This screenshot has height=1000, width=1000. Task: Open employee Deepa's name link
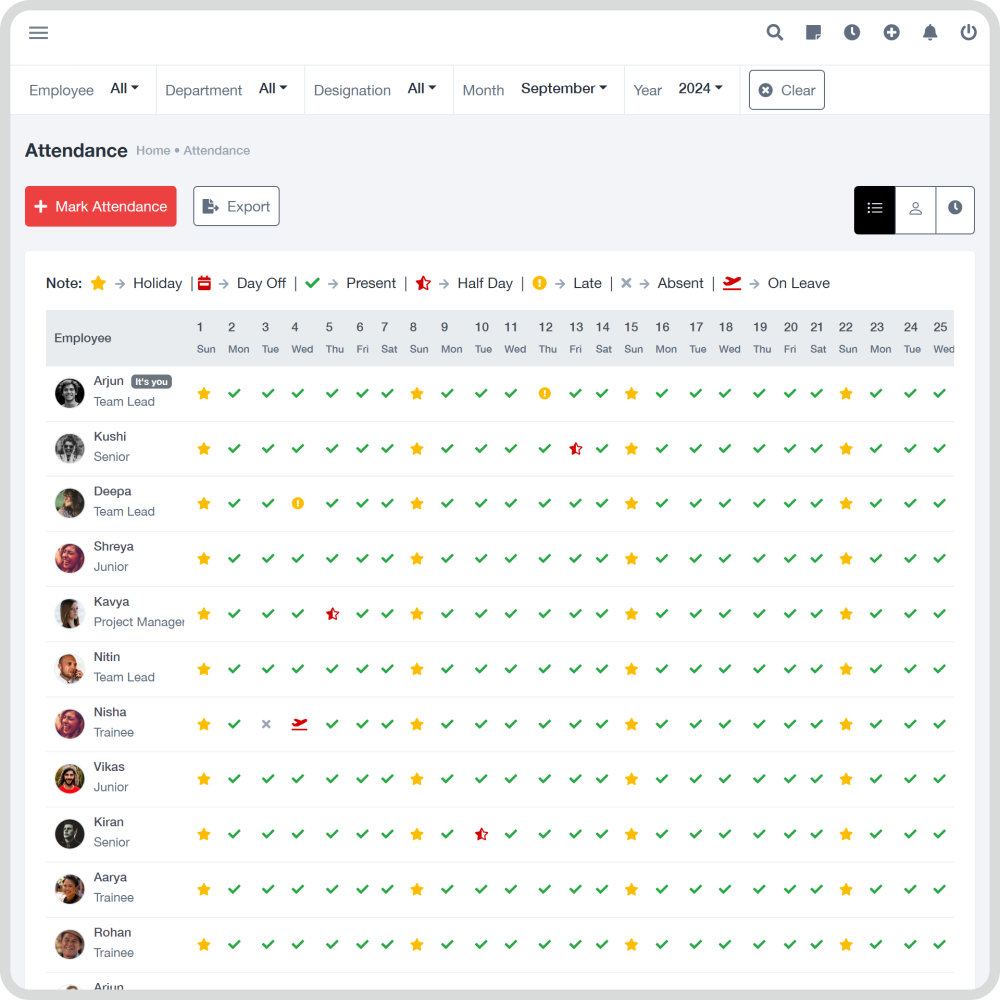pos(112,492)
